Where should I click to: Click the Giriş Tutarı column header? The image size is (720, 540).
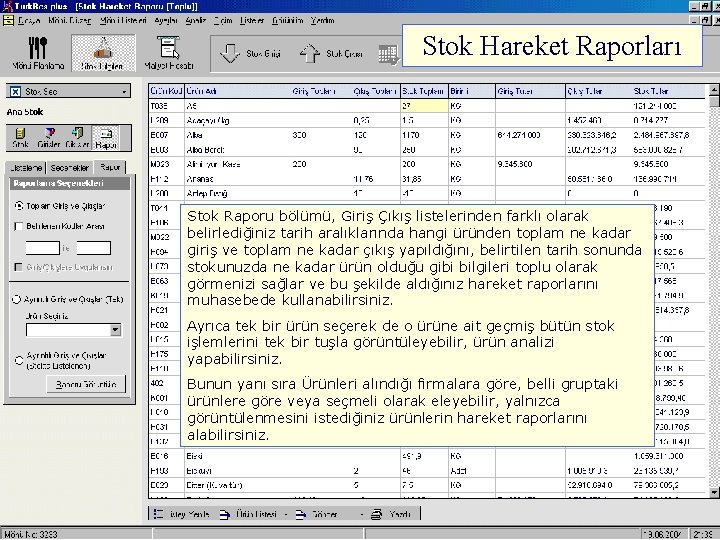[530, 91]
